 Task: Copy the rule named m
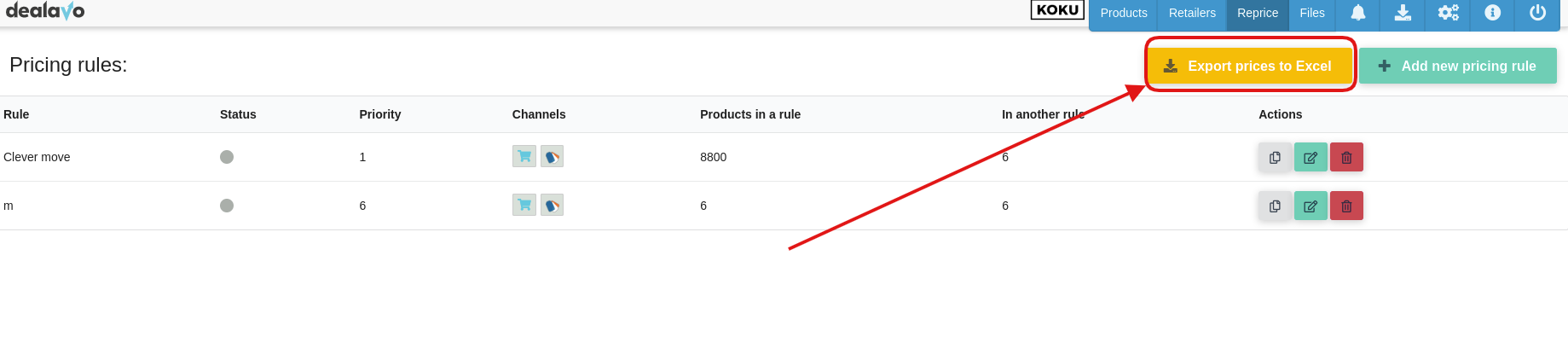pos(1275,206)
